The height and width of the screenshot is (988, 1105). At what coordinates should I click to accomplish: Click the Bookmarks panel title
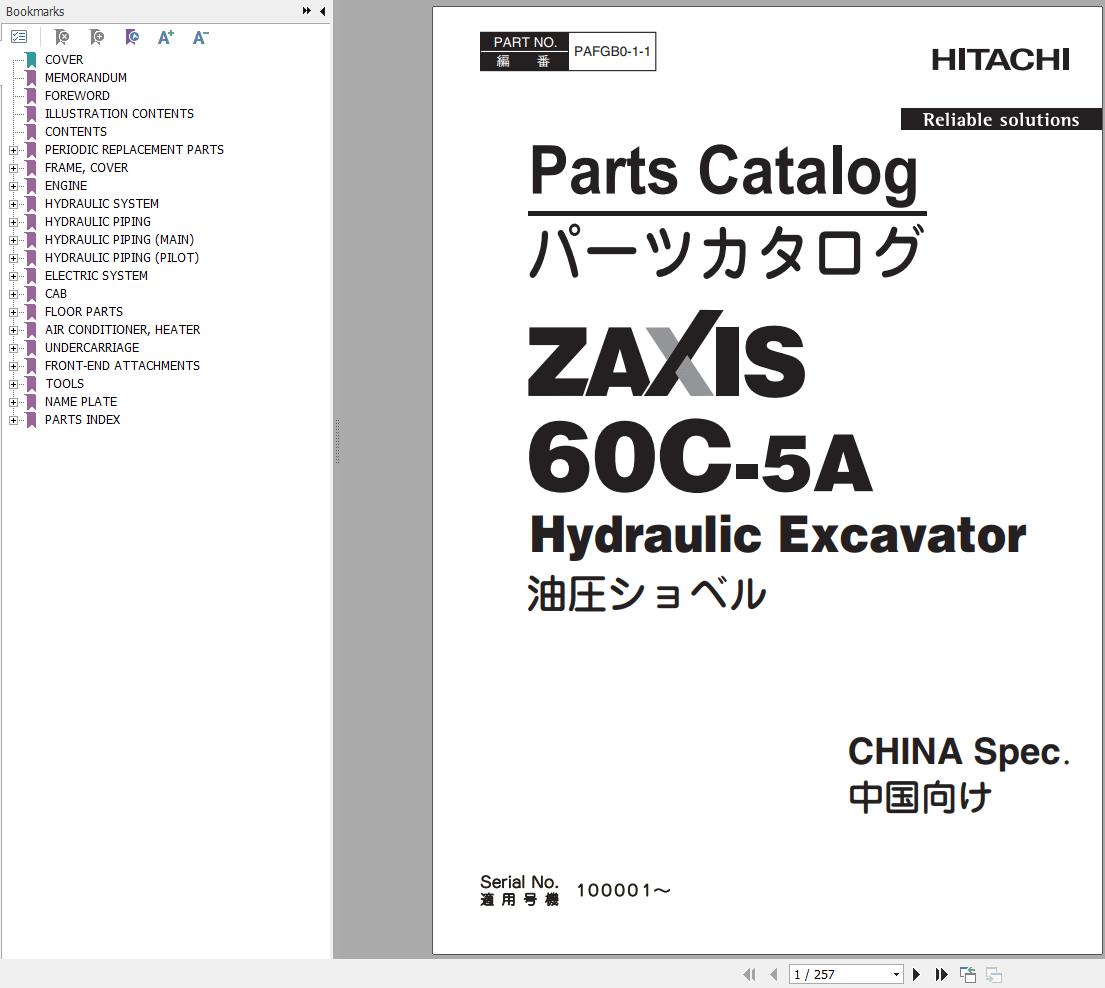point(35,11)
